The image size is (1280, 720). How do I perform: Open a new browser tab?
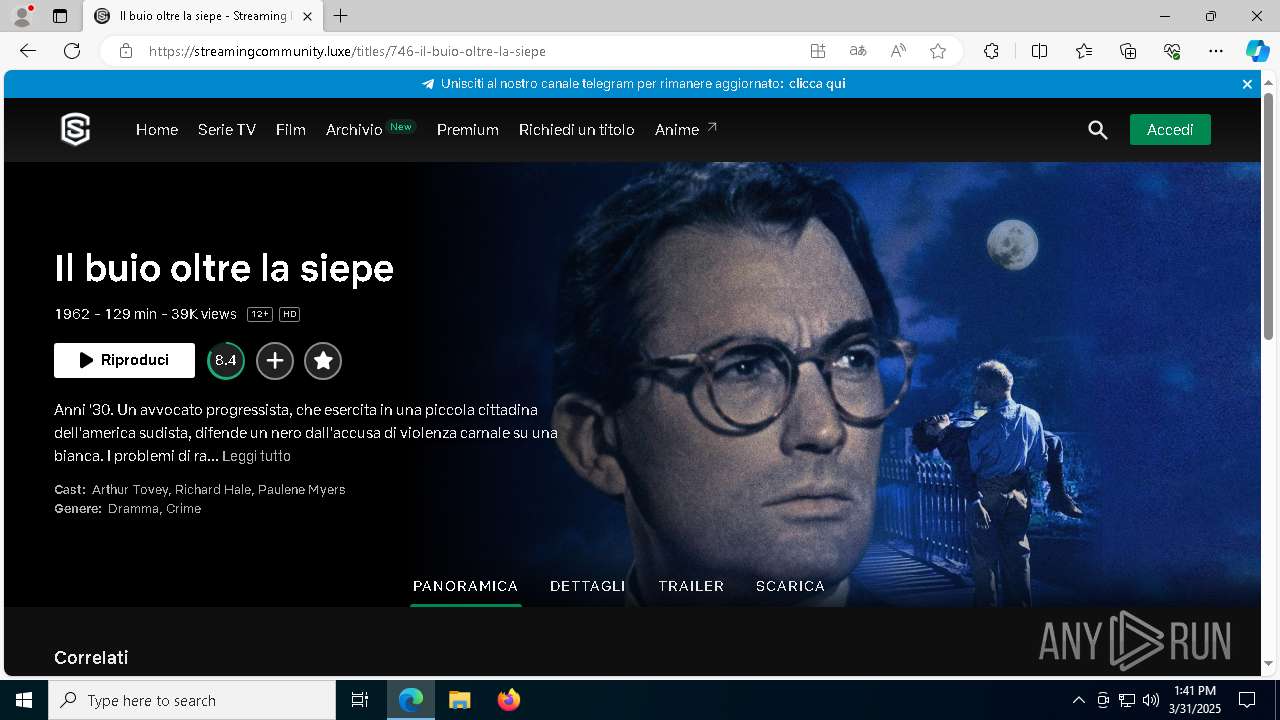[x=341, y=16]
